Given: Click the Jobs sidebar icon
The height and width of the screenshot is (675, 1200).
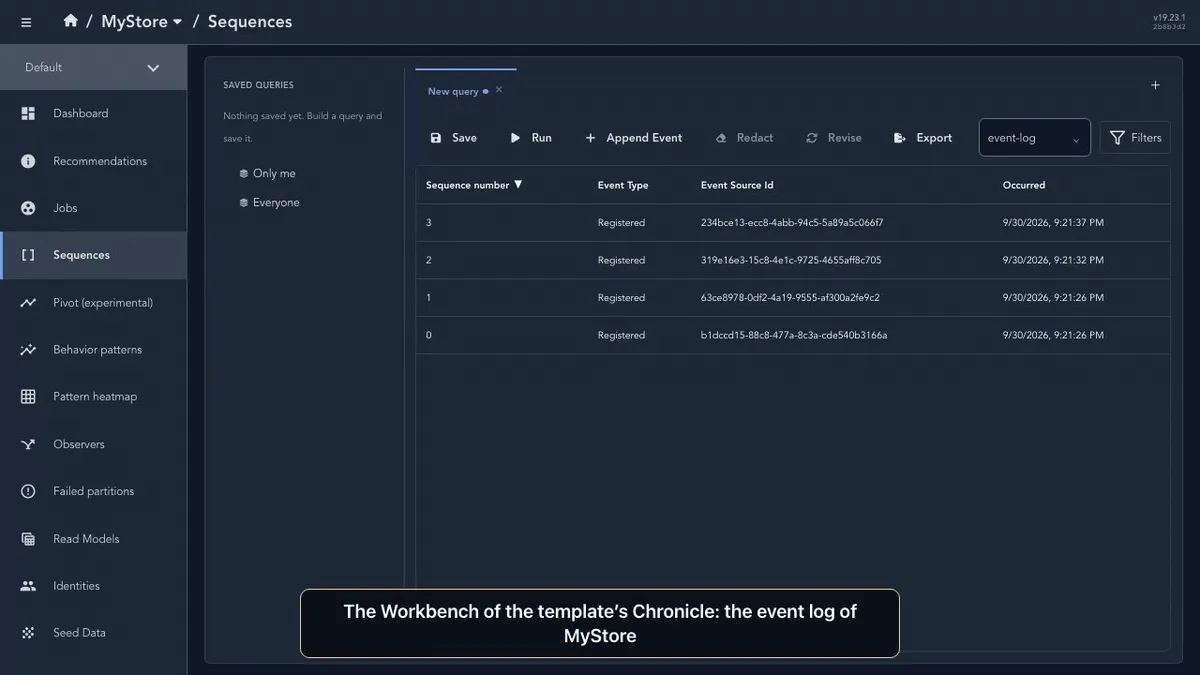Looking at the screenshot, I should (x=28, y=208).
